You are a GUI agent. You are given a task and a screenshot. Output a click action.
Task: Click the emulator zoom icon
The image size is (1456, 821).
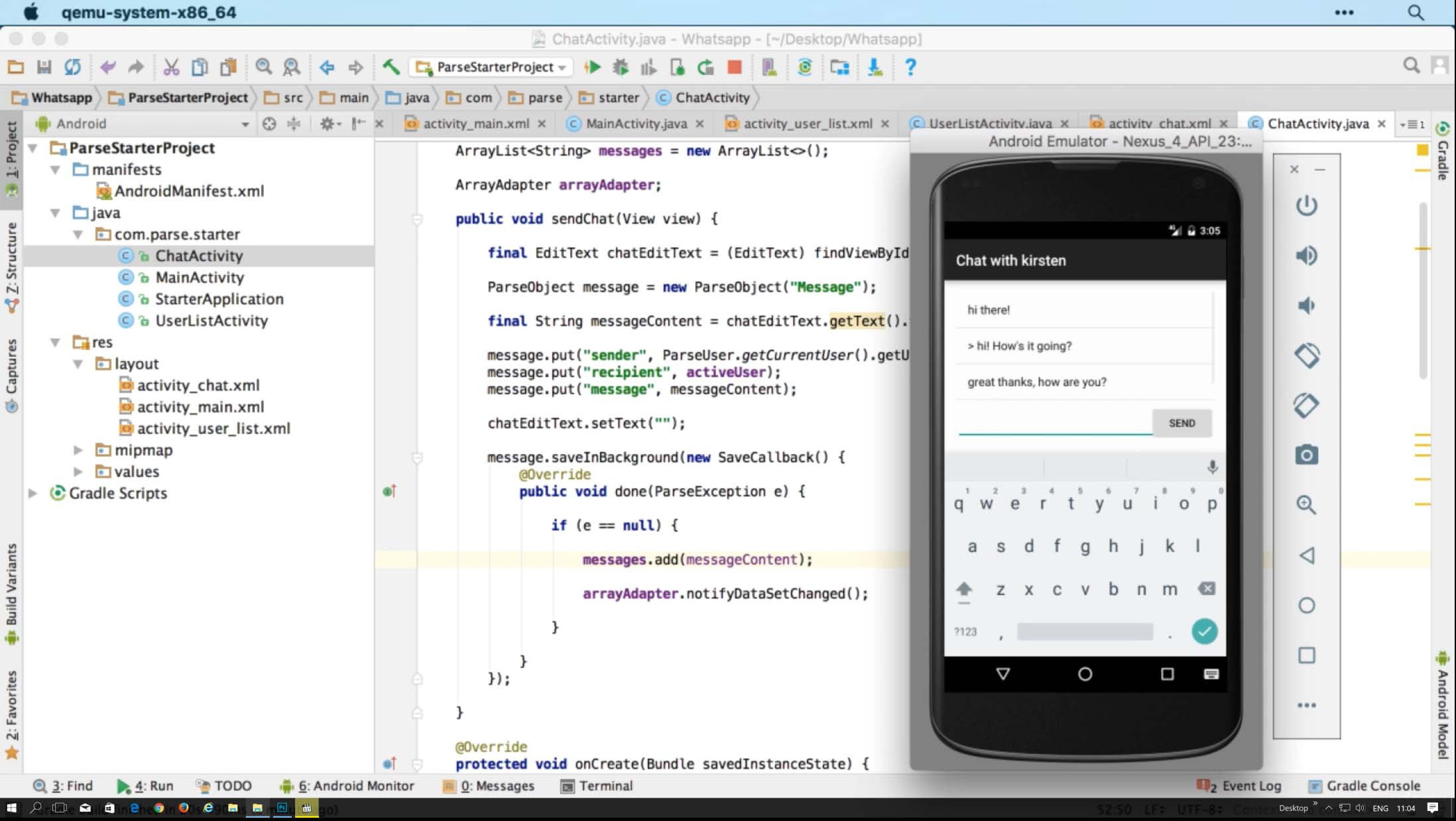point(1306,505)
